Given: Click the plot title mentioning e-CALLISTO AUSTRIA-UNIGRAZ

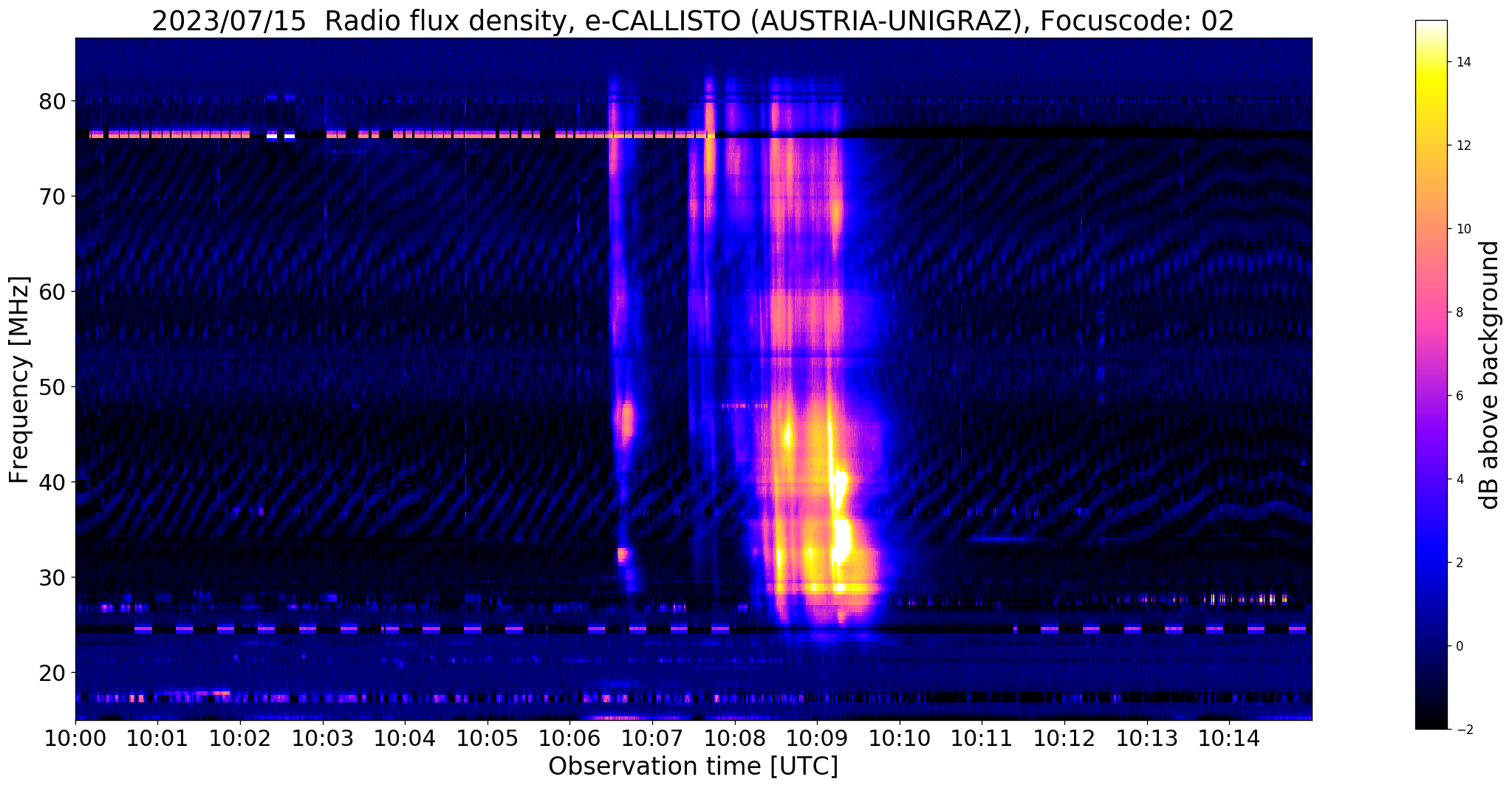Looking at the screenshot, I should (x=693, y=21).
